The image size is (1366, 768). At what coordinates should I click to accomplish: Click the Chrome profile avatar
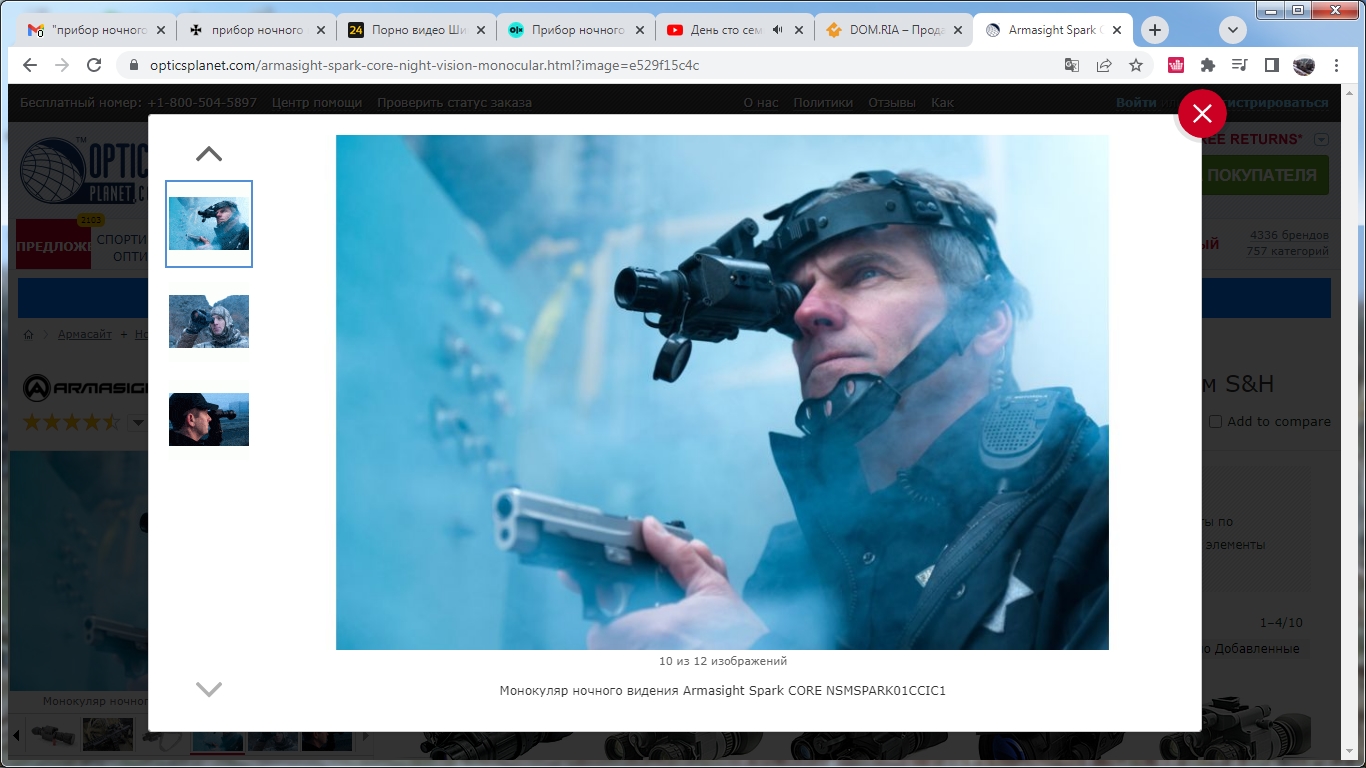tap(1304, 66)
